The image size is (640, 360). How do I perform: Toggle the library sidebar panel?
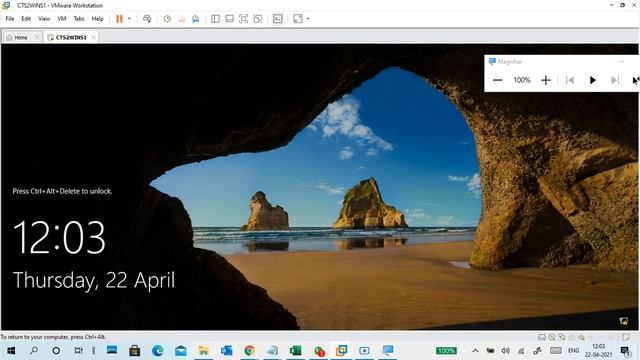pyautogui.click(x=216, y=19)
